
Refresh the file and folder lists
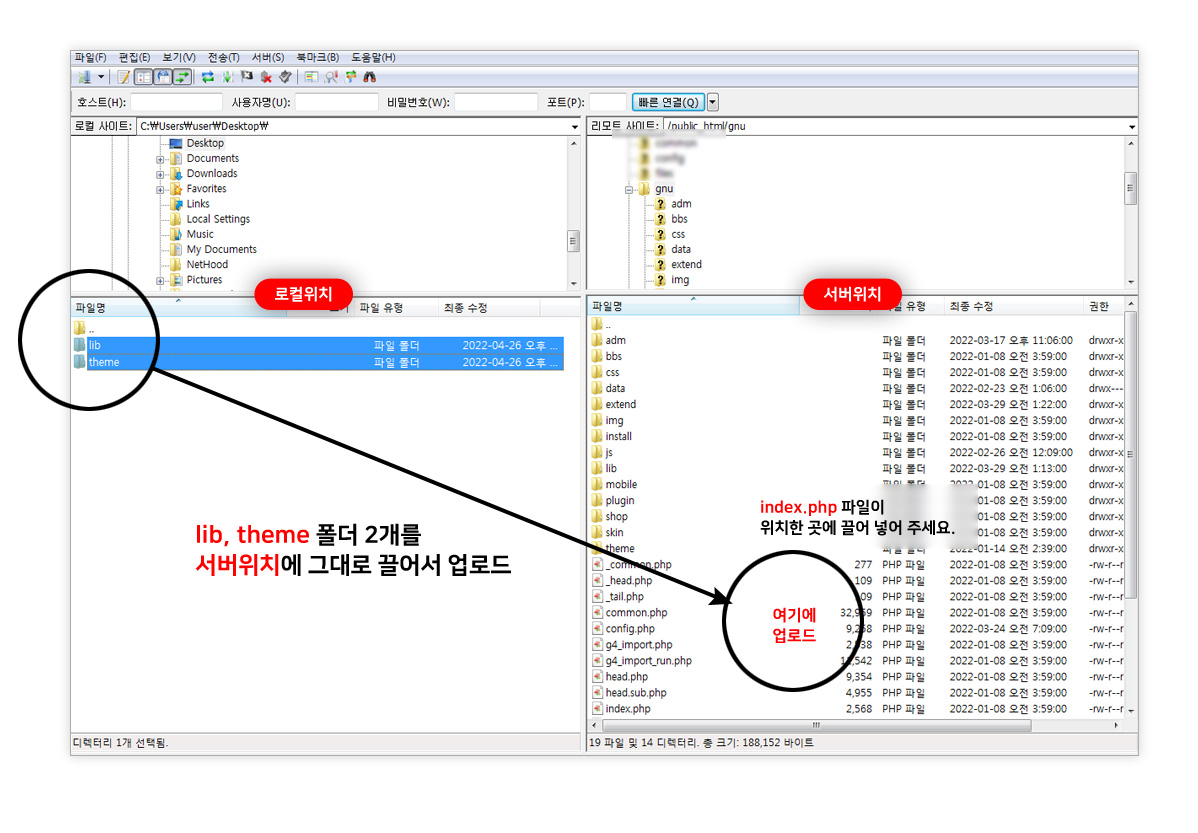tap(207, 77)
